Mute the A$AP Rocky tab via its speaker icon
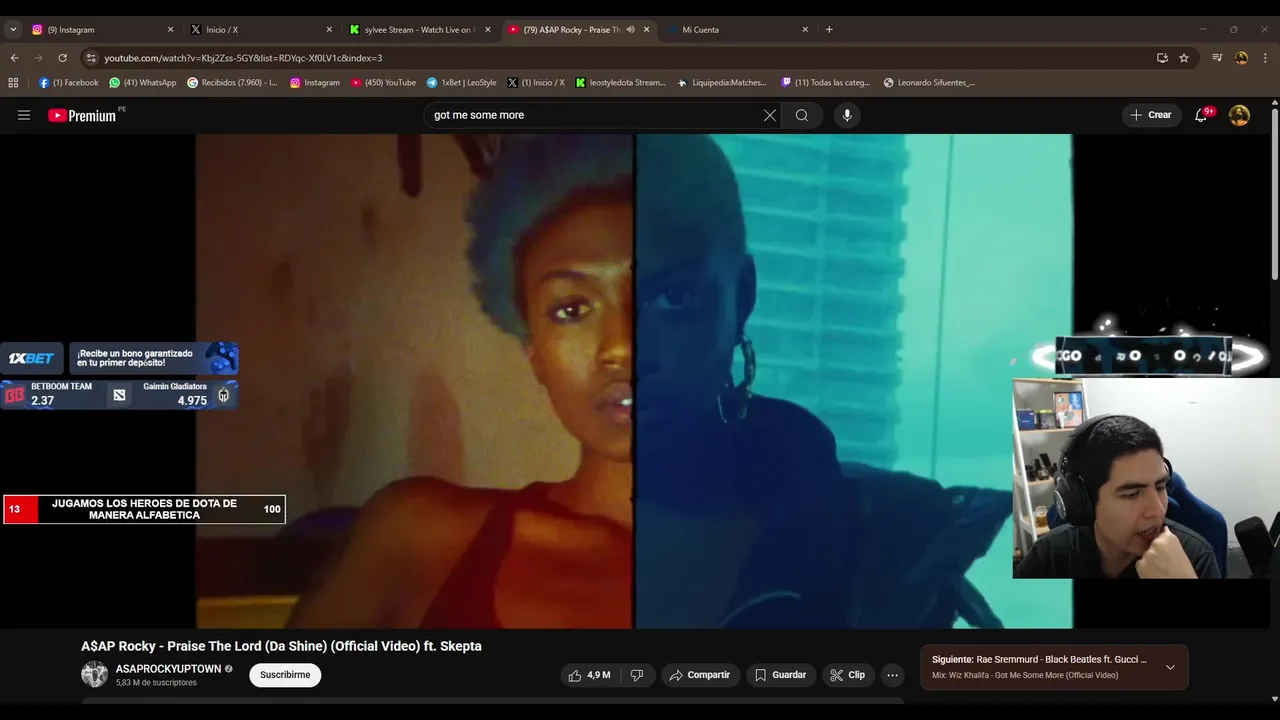 (x=630, y=30)
